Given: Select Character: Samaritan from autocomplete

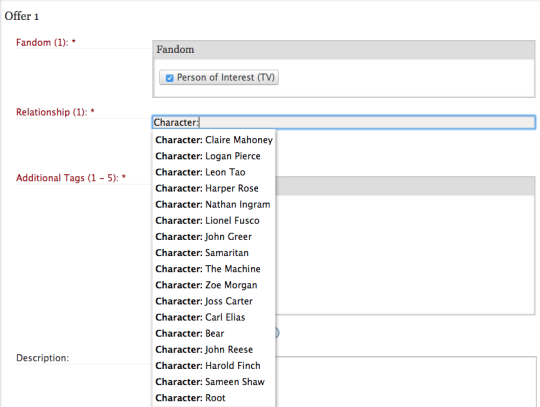Looking at the screenshot, I should (x=214, y=253).
